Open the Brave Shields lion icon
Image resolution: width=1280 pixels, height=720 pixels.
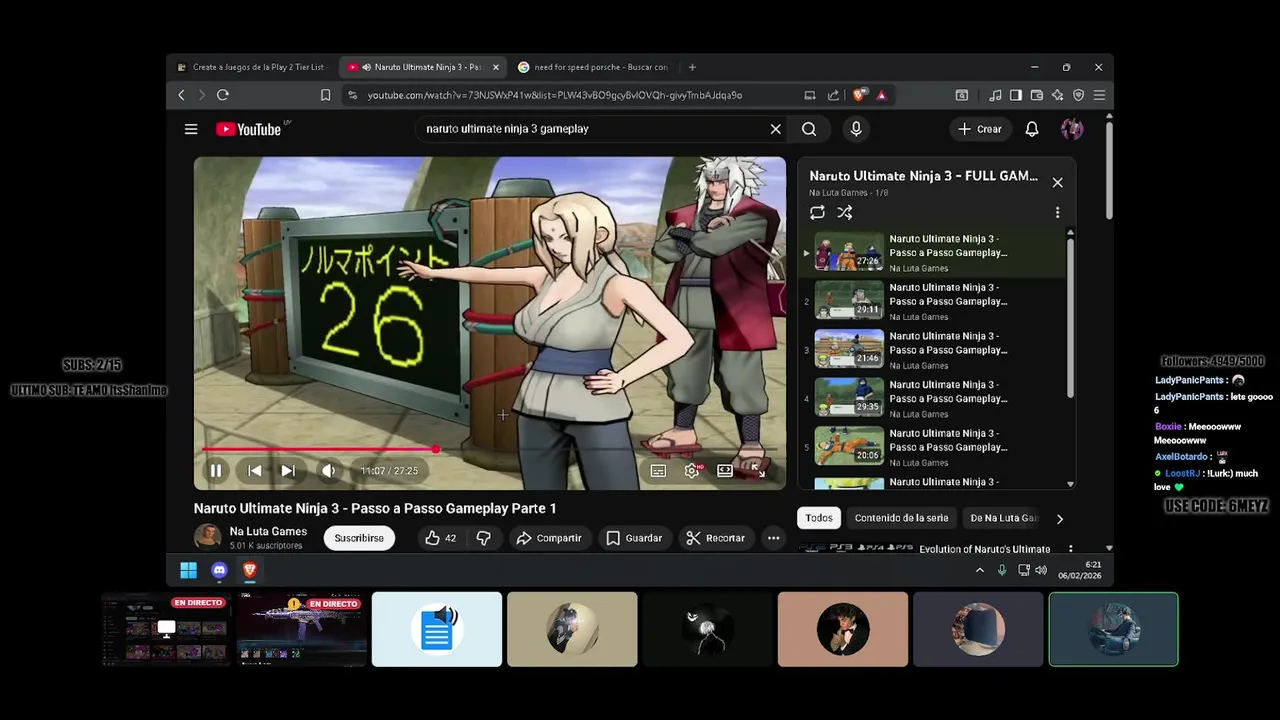coord(859,95)
